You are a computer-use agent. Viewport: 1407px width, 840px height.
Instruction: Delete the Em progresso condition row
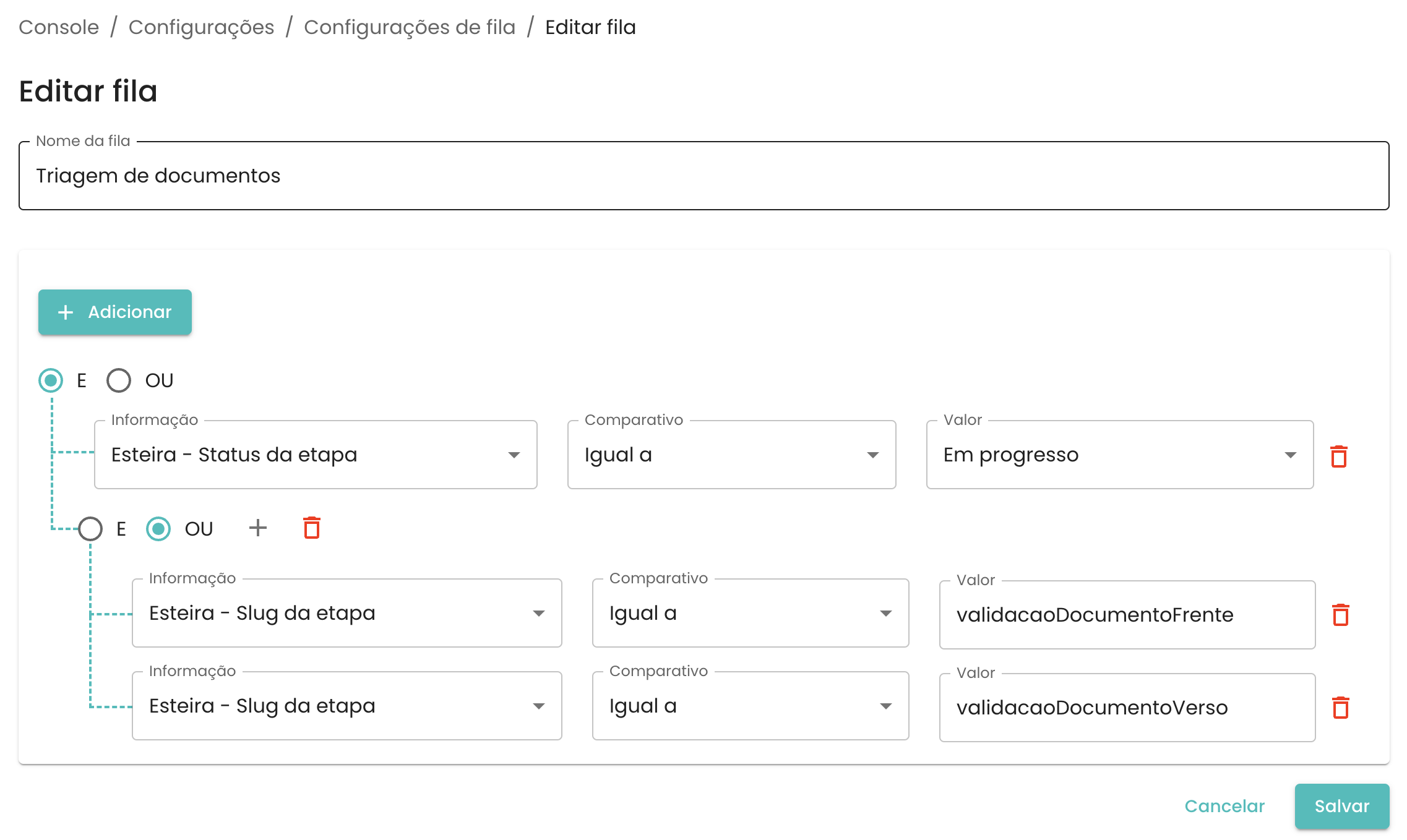pyautogui.click(x=1338, y=456)
